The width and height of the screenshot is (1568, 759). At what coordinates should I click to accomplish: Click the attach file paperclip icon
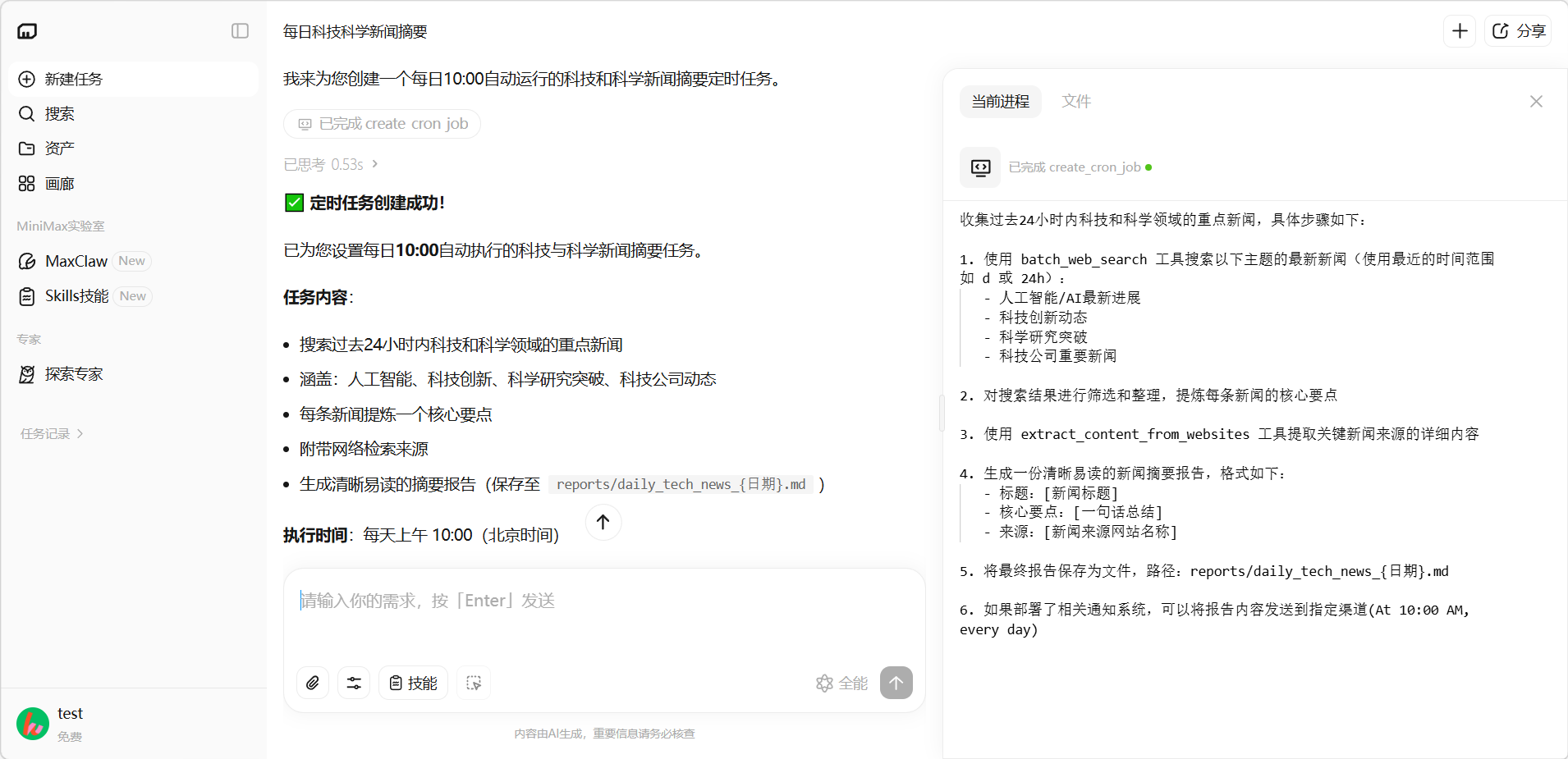point(313,683)
